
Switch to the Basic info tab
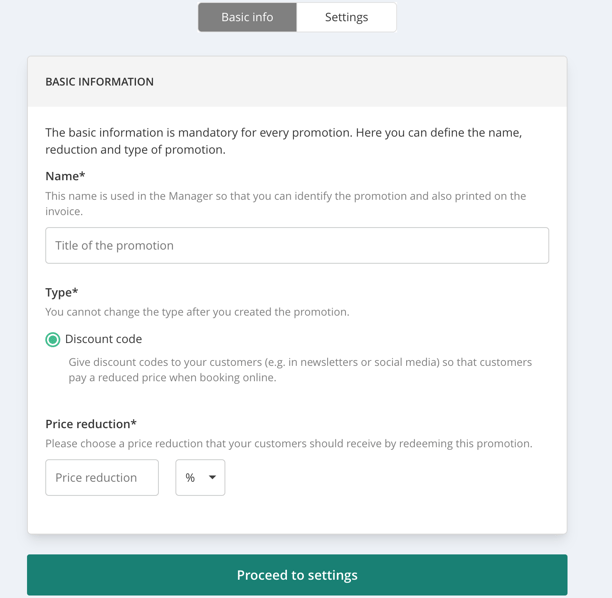[247, 17]
